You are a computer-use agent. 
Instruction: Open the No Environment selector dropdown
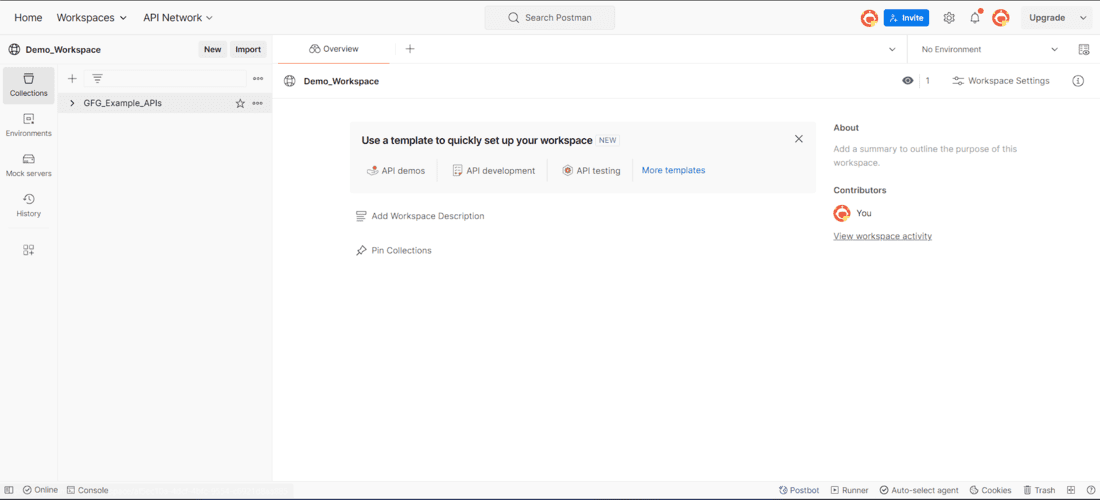(990, 50)
